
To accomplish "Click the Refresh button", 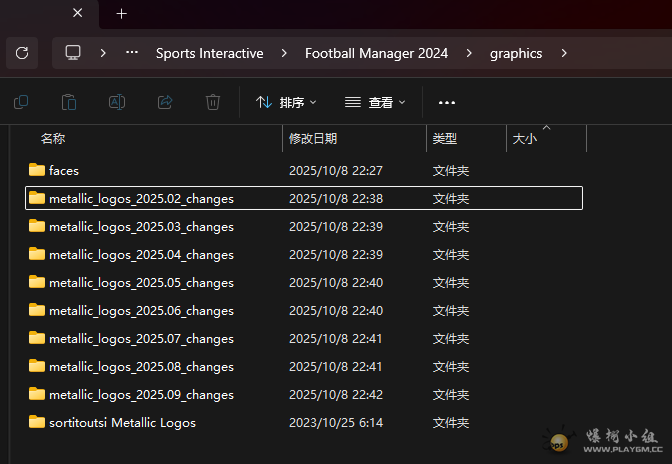I will (x=22, y=53).
